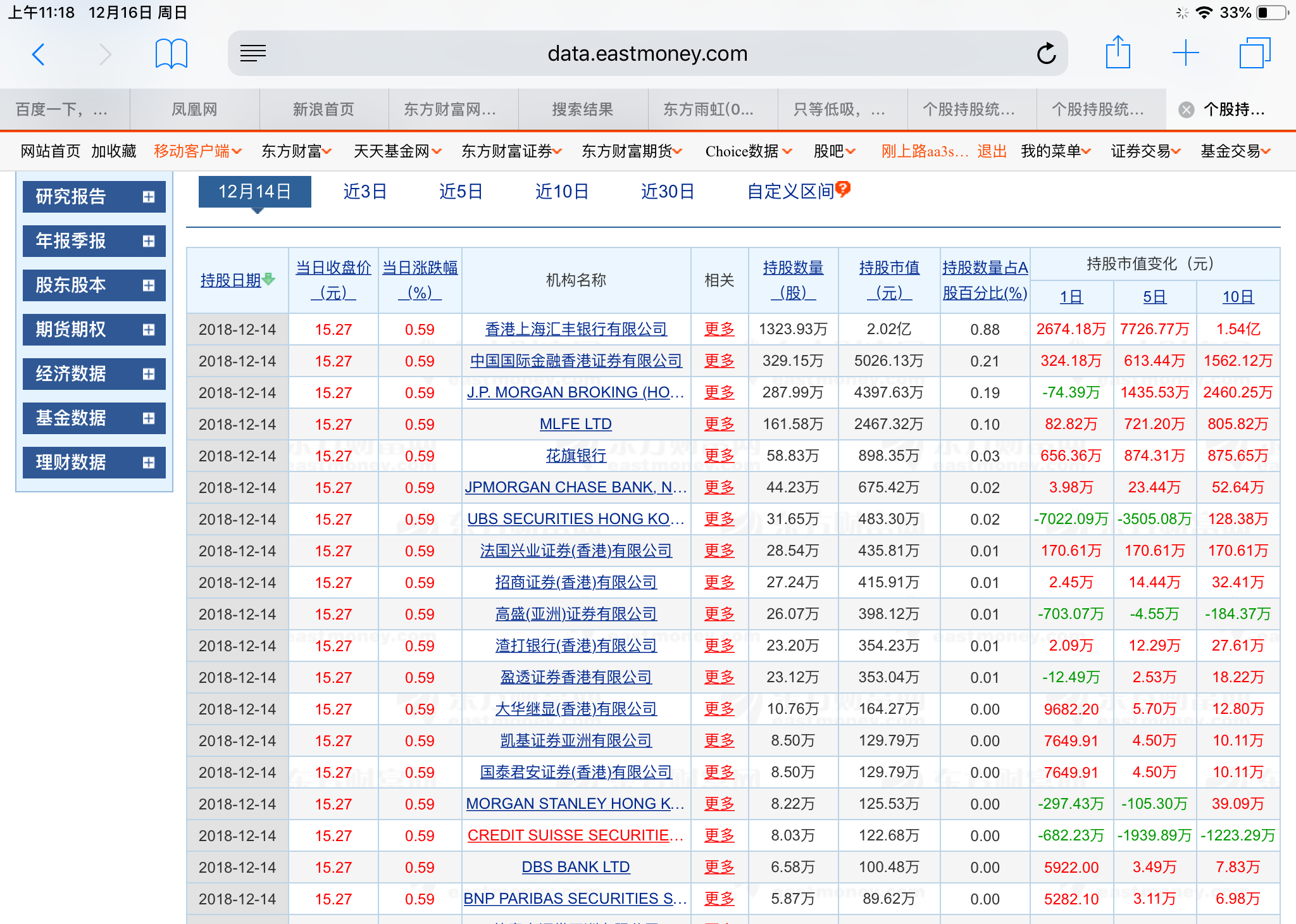The image size is (1296, 924).
Task: Click 更多 in the 中国国际金融 row
Action: pos(720,361)
